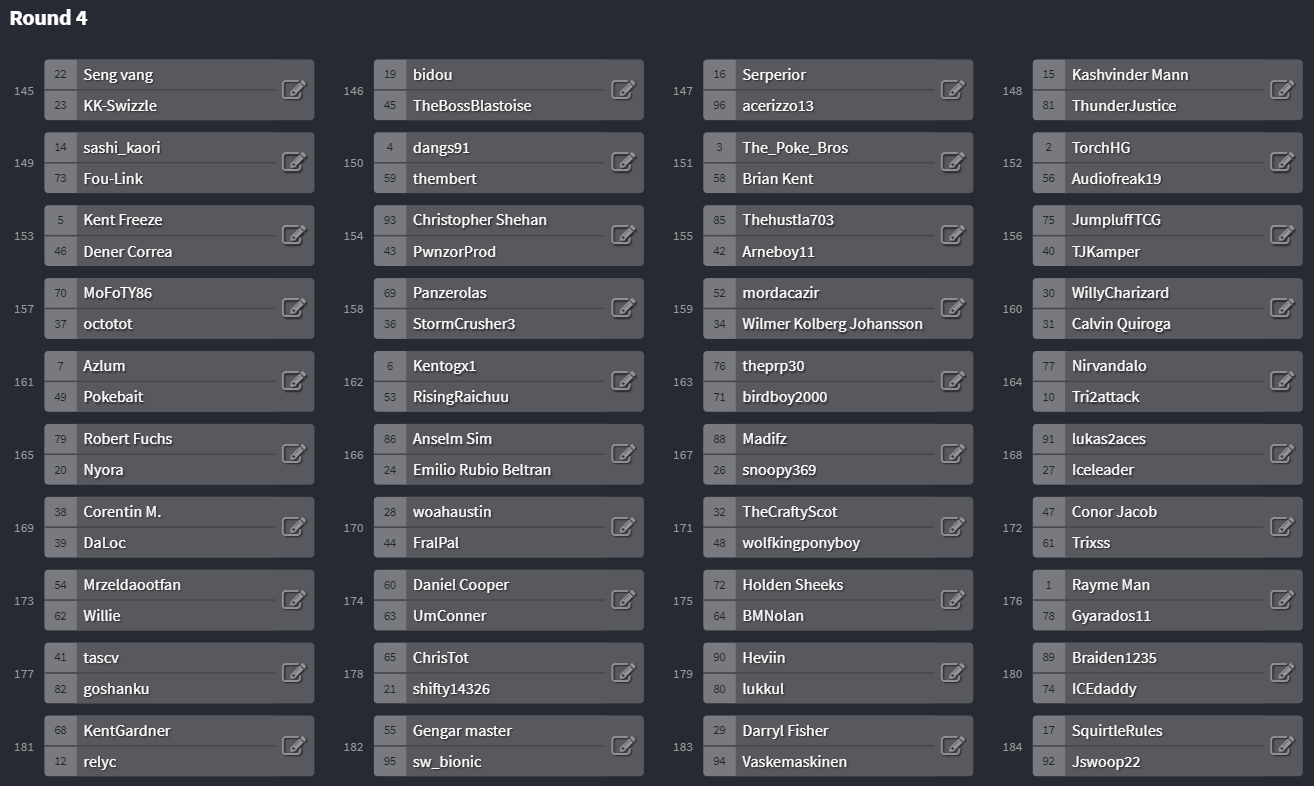Click match number 177 label
1314x786 pixels.
[24, 674]
